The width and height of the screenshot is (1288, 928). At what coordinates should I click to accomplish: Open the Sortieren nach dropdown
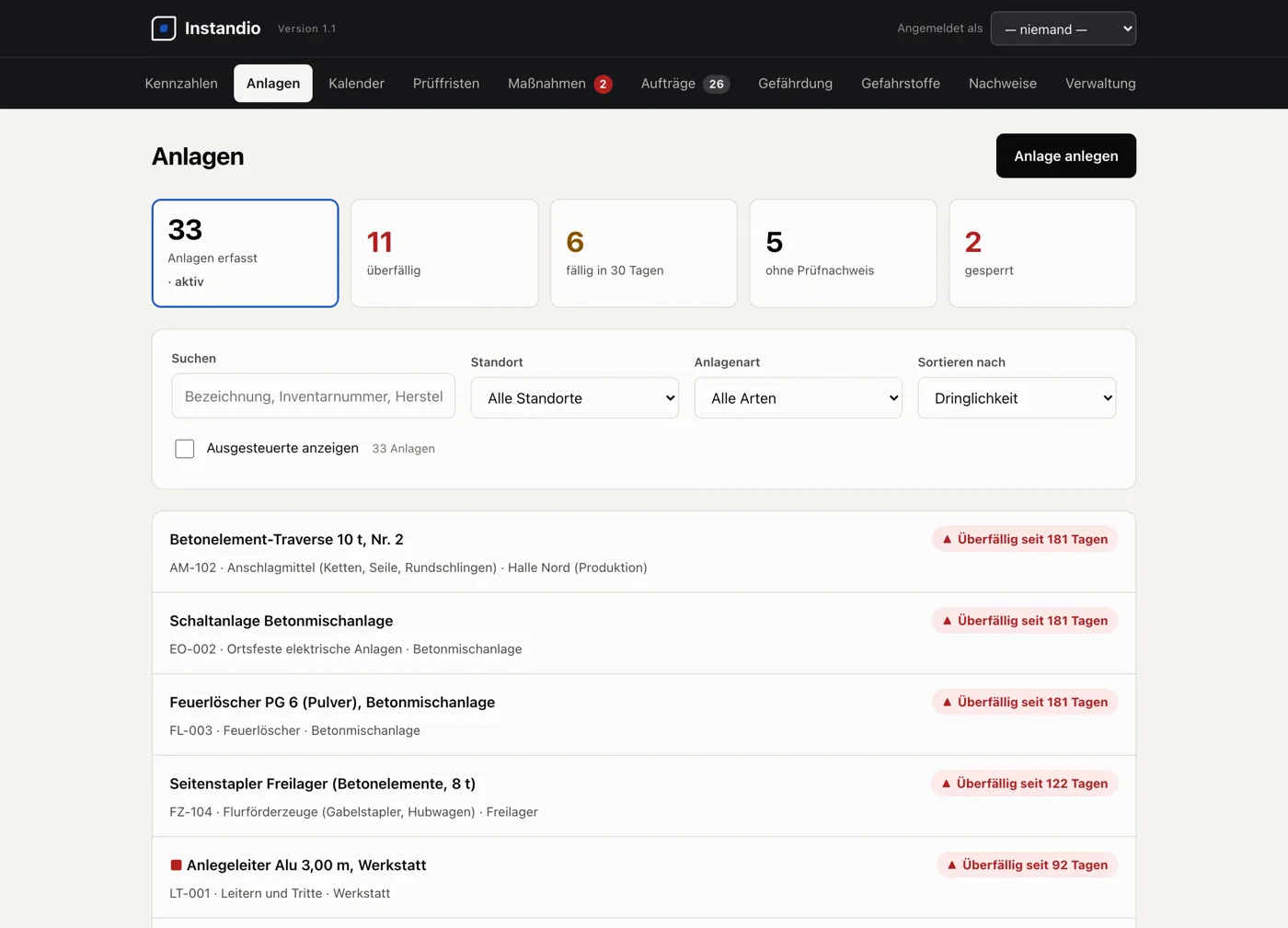(x=1017, y=398)
